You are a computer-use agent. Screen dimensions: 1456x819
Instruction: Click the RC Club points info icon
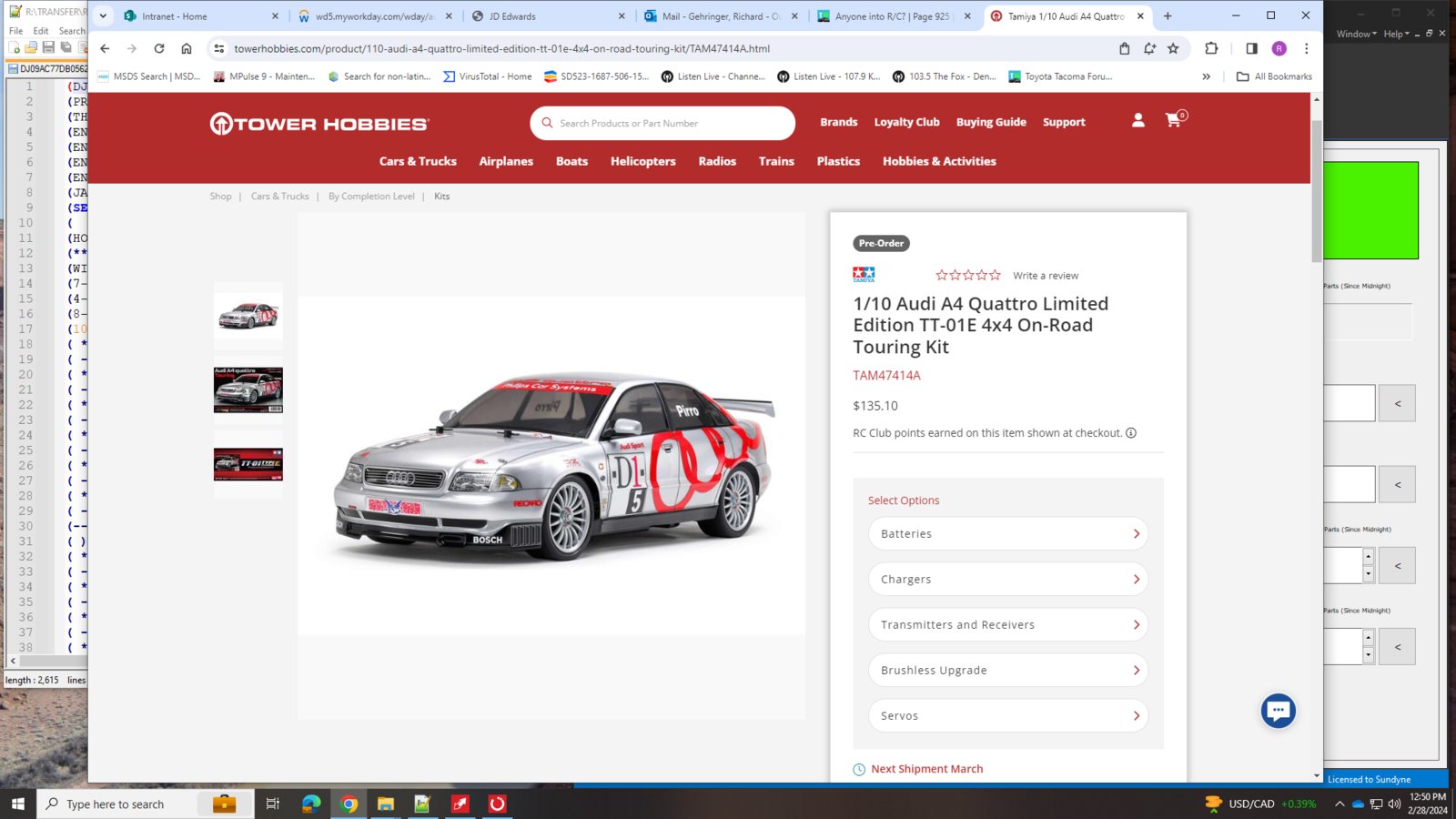pos(1131,433)
